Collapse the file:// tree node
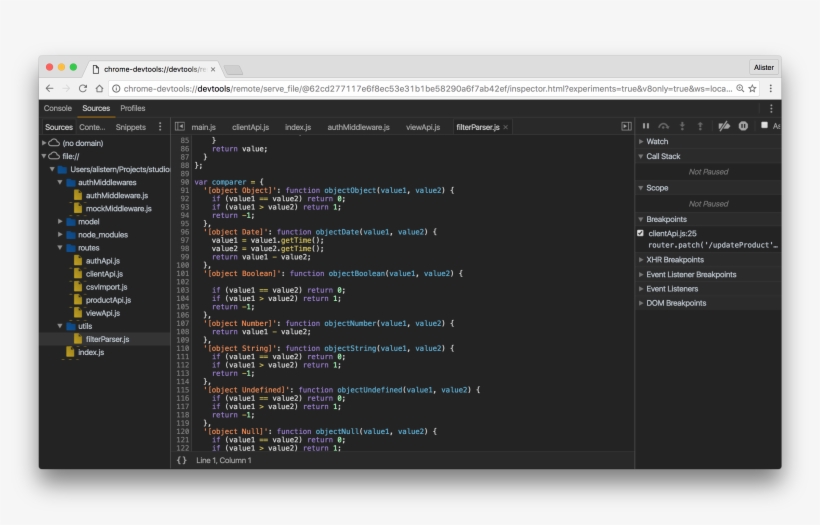The image size is (820, 525). pyautogui.click(x=44, y=156)
